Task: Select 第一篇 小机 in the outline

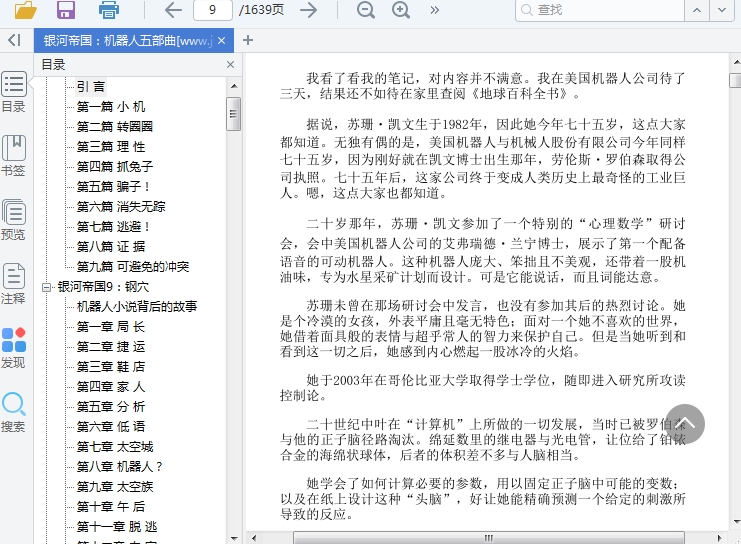Action: 111,107
